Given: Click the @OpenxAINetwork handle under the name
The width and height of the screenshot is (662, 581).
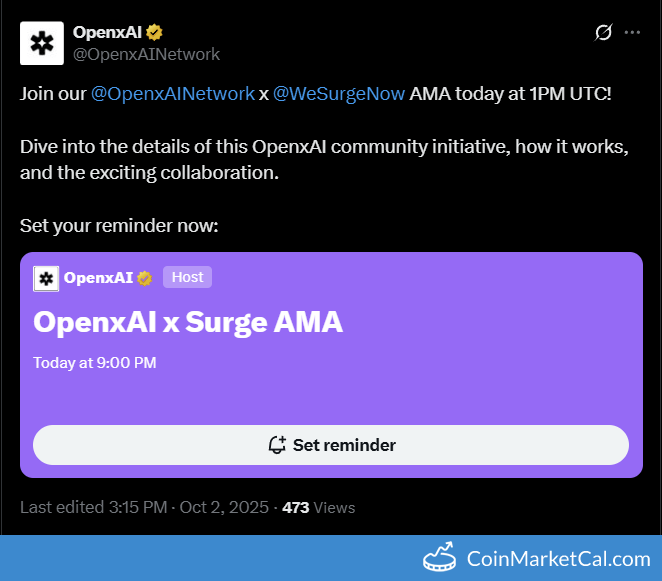Looking at the screenshot, I should click(x=146, y=54).
